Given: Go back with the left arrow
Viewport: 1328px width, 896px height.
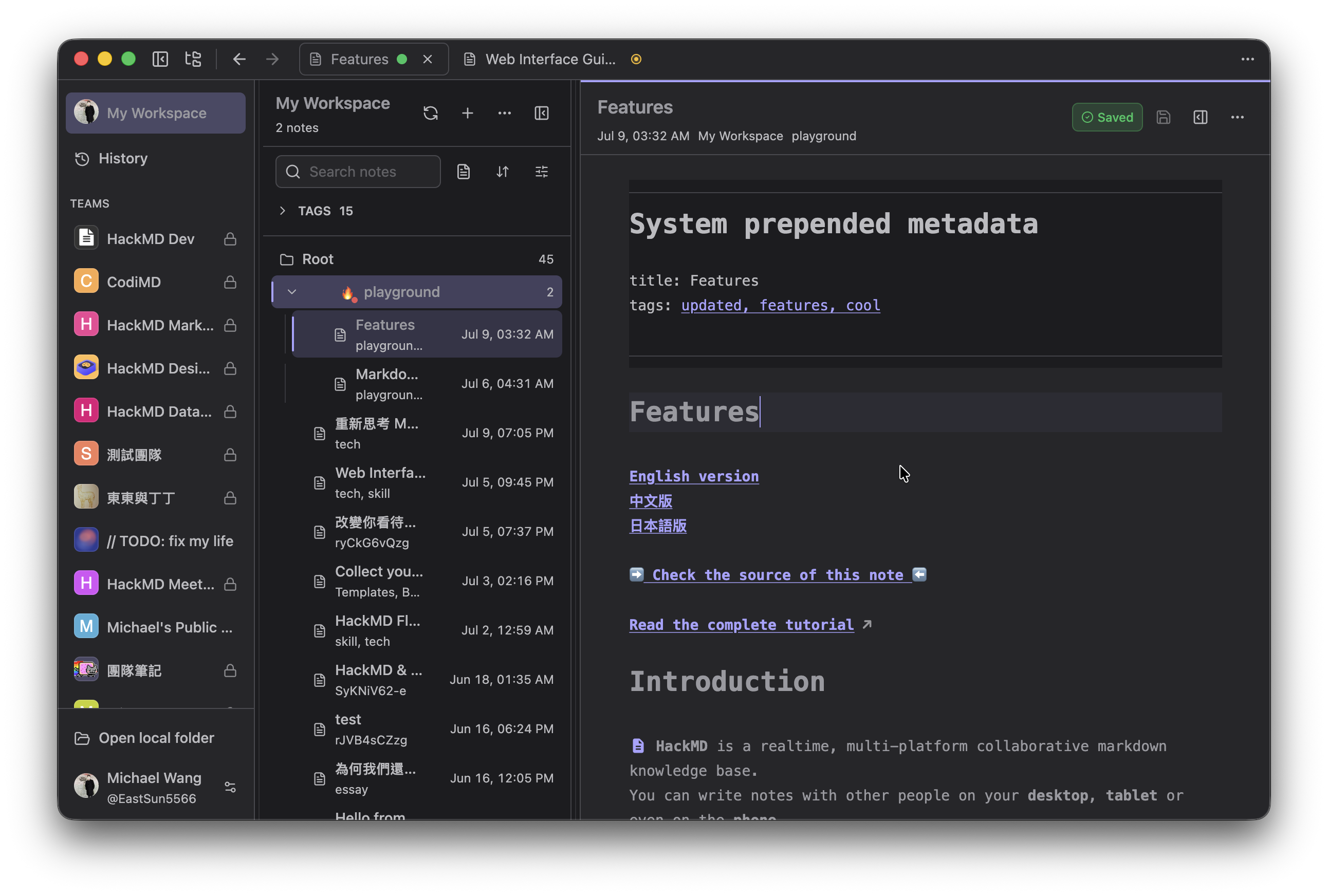Looking at the screenshot, I should click(239, 59).
